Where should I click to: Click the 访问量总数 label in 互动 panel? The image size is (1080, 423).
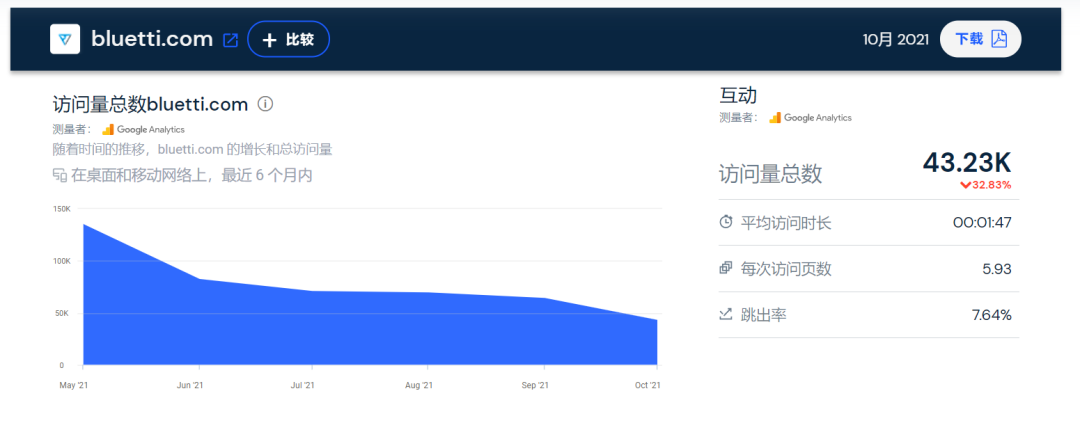click(770, 174)
